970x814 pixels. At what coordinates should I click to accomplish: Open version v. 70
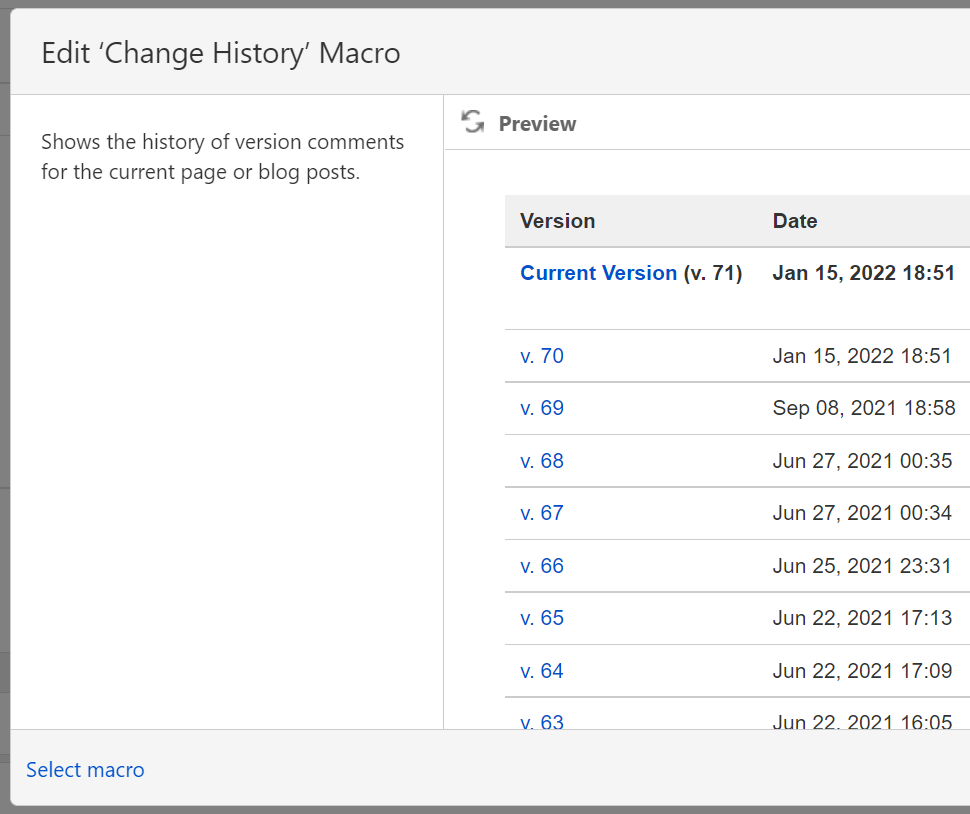tap(541, 355)
